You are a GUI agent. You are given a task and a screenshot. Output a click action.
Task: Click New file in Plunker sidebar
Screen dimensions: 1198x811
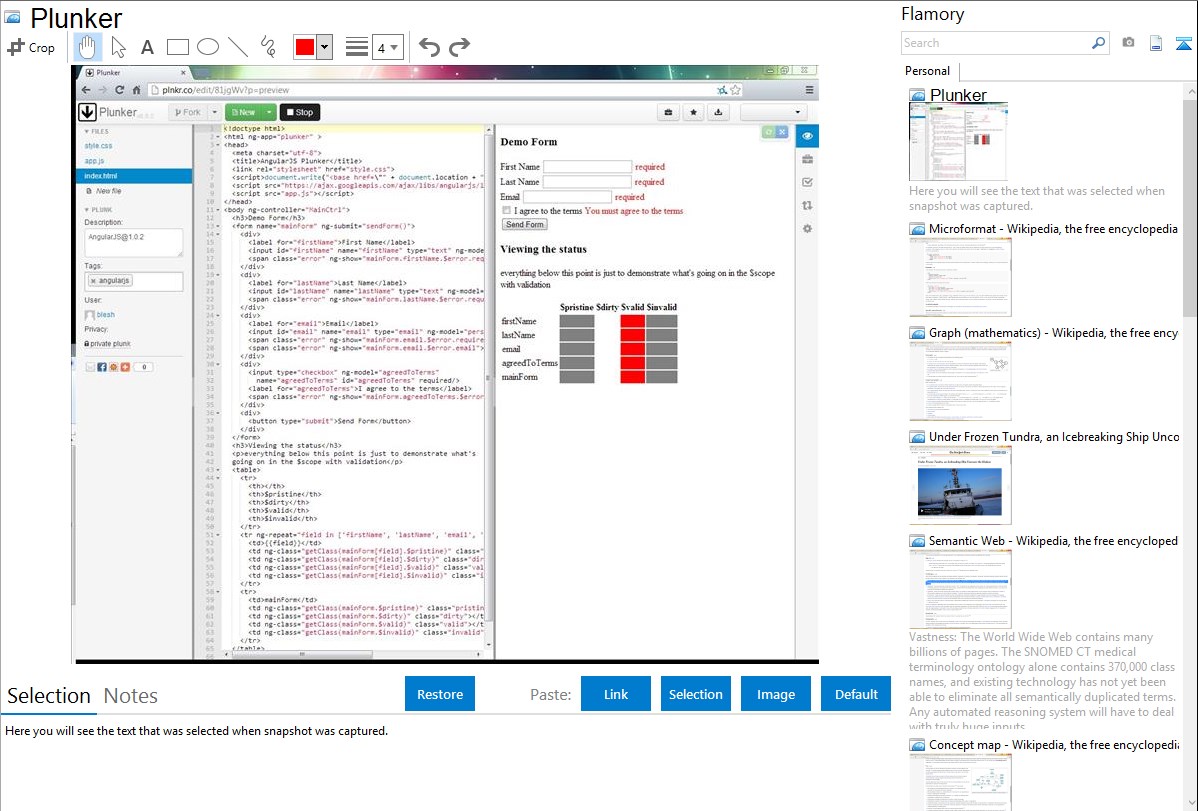104,191
